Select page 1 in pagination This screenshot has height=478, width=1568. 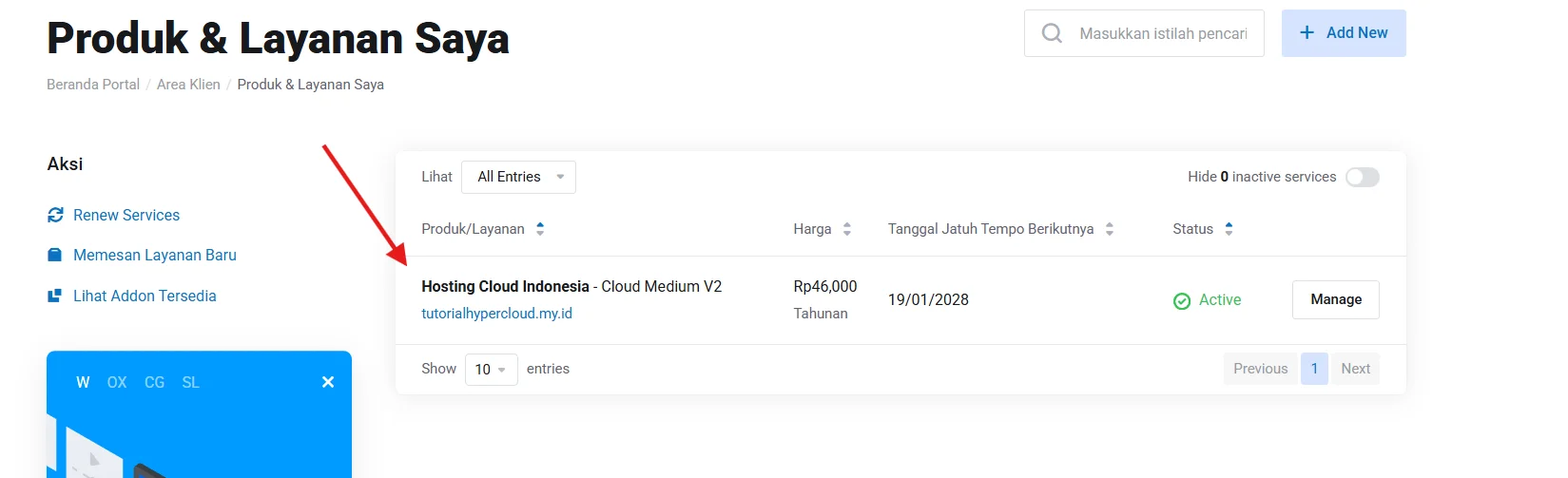click(x=1314, y=369)
